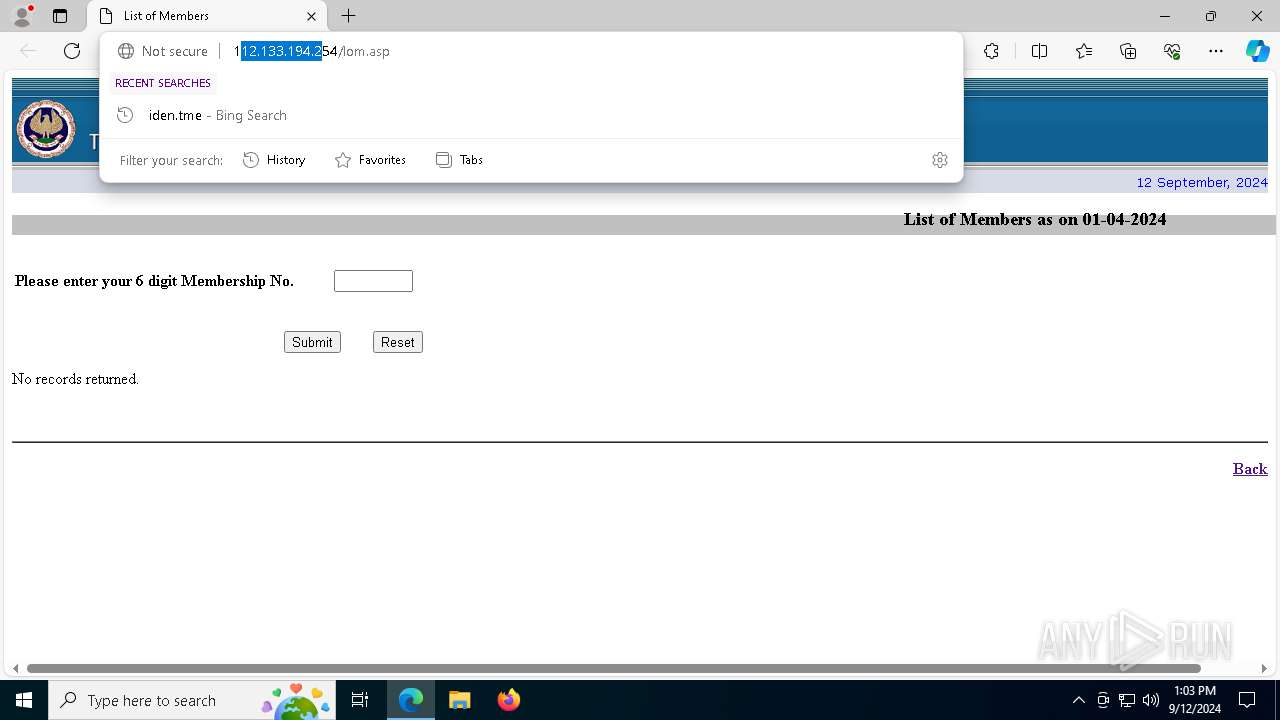This screenshot has height=720, width=1280.
Task: Close the List of Members tab
Action: coord(311,16)
